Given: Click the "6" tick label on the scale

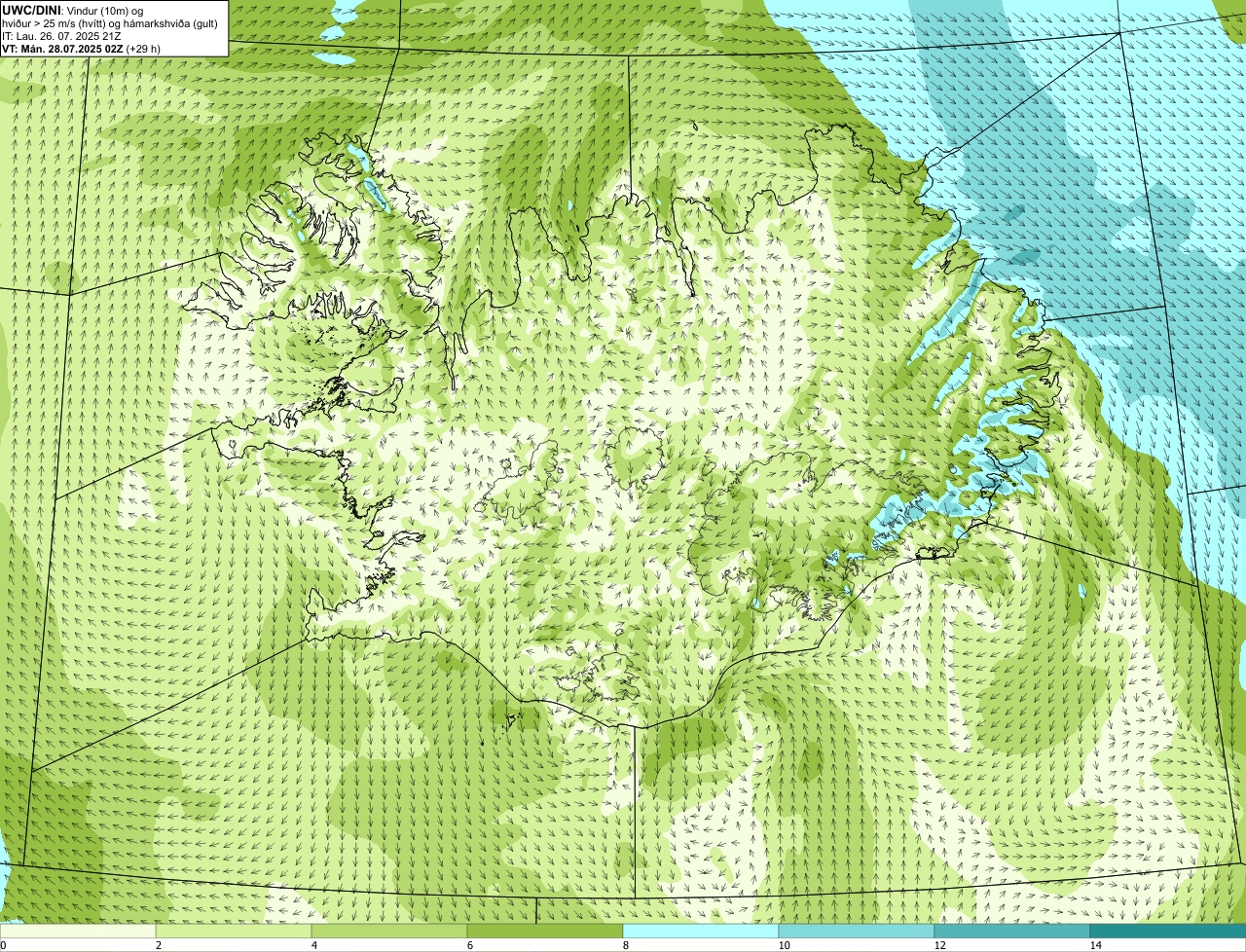Looking at the screenshot, I should pos(469,945).
